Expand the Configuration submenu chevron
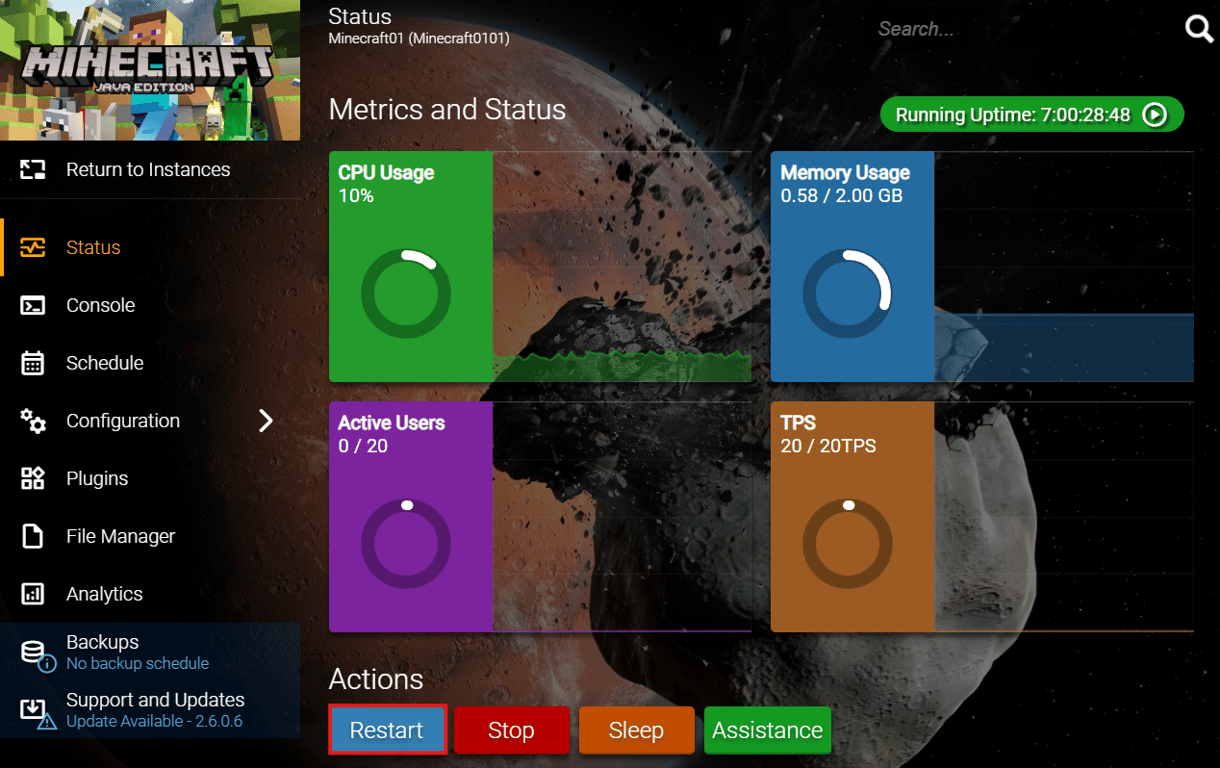This screenshot has height=768, width=1220. (266, 421)
